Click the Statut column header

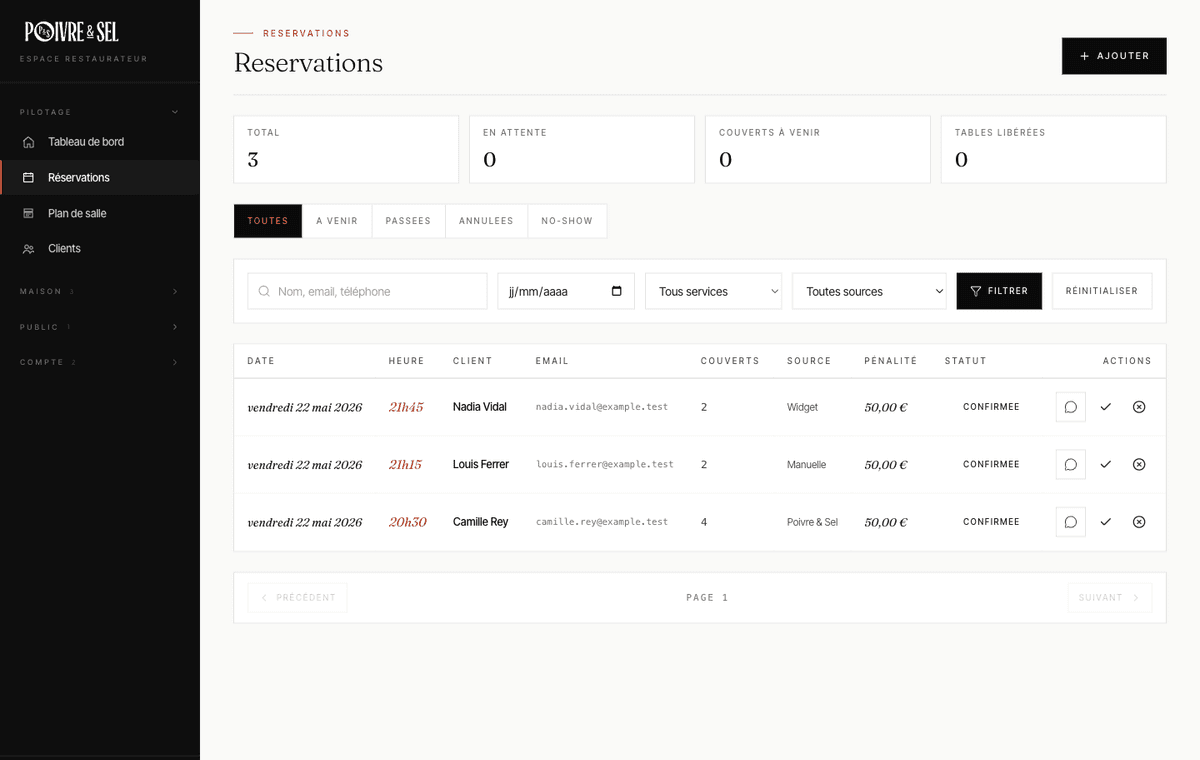[966, 361]
